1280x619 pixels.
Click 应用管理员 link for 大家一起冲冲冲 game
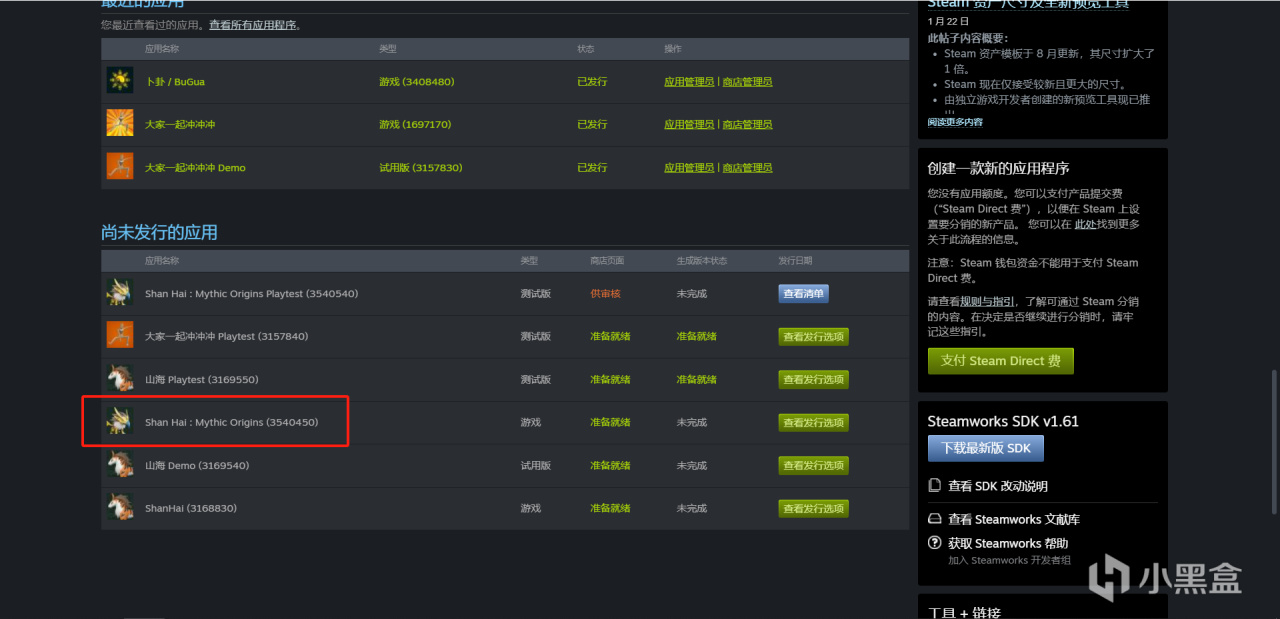click(689, 125)
